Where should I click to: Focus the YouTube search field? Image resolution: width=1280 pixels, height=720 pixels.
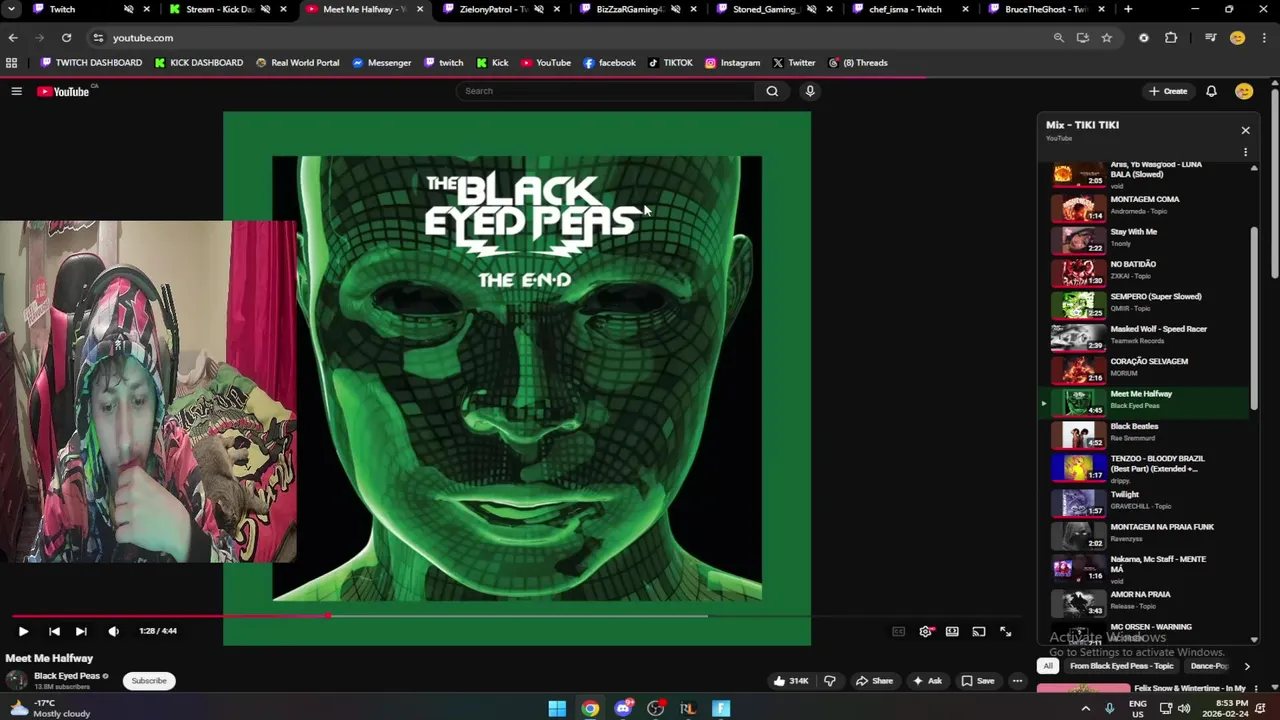[x=605, y=91]
